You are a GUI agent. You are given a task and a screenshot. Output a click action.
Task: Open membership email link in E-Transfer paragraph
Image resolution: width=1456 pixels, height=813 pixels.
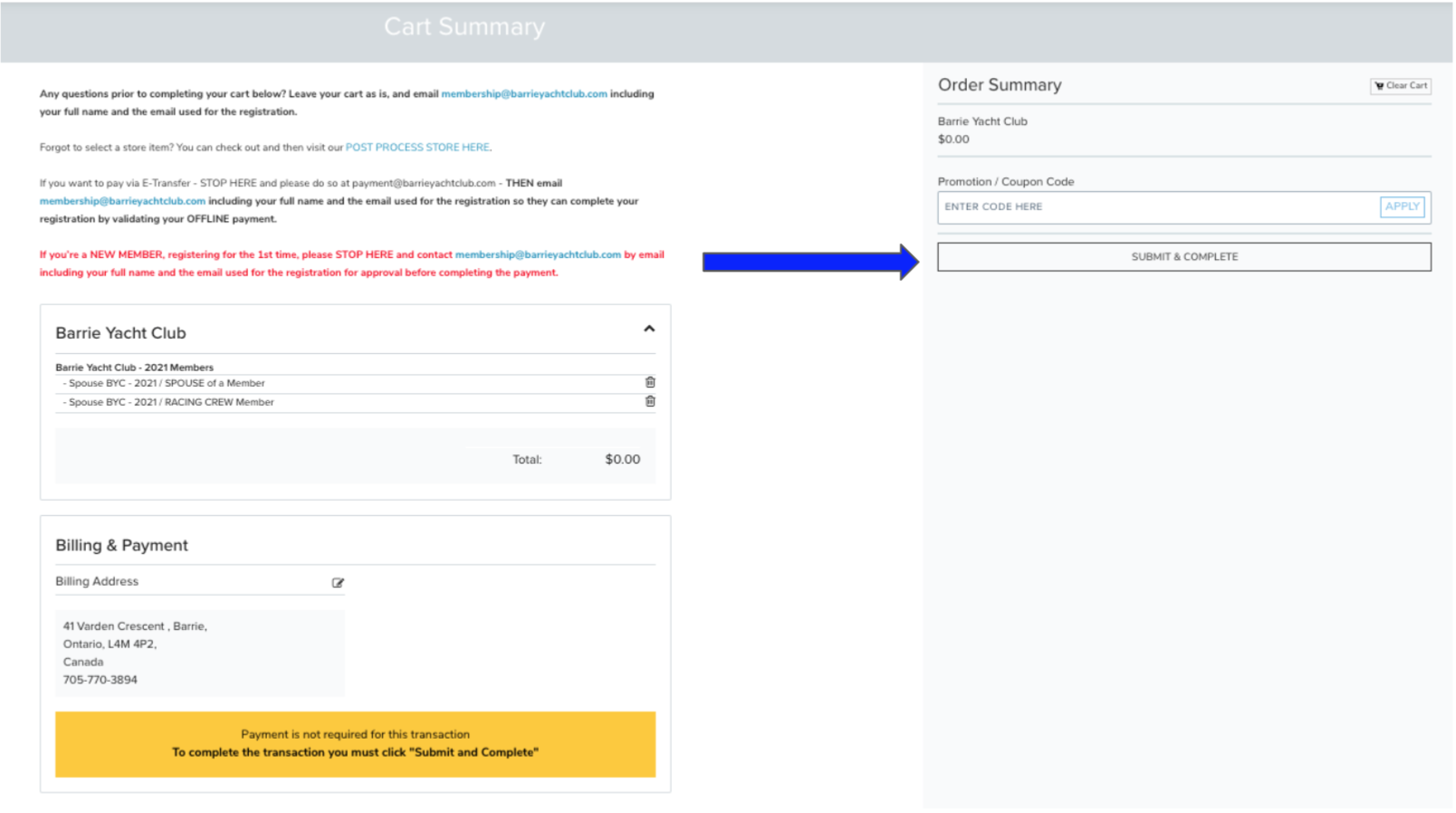122,201
